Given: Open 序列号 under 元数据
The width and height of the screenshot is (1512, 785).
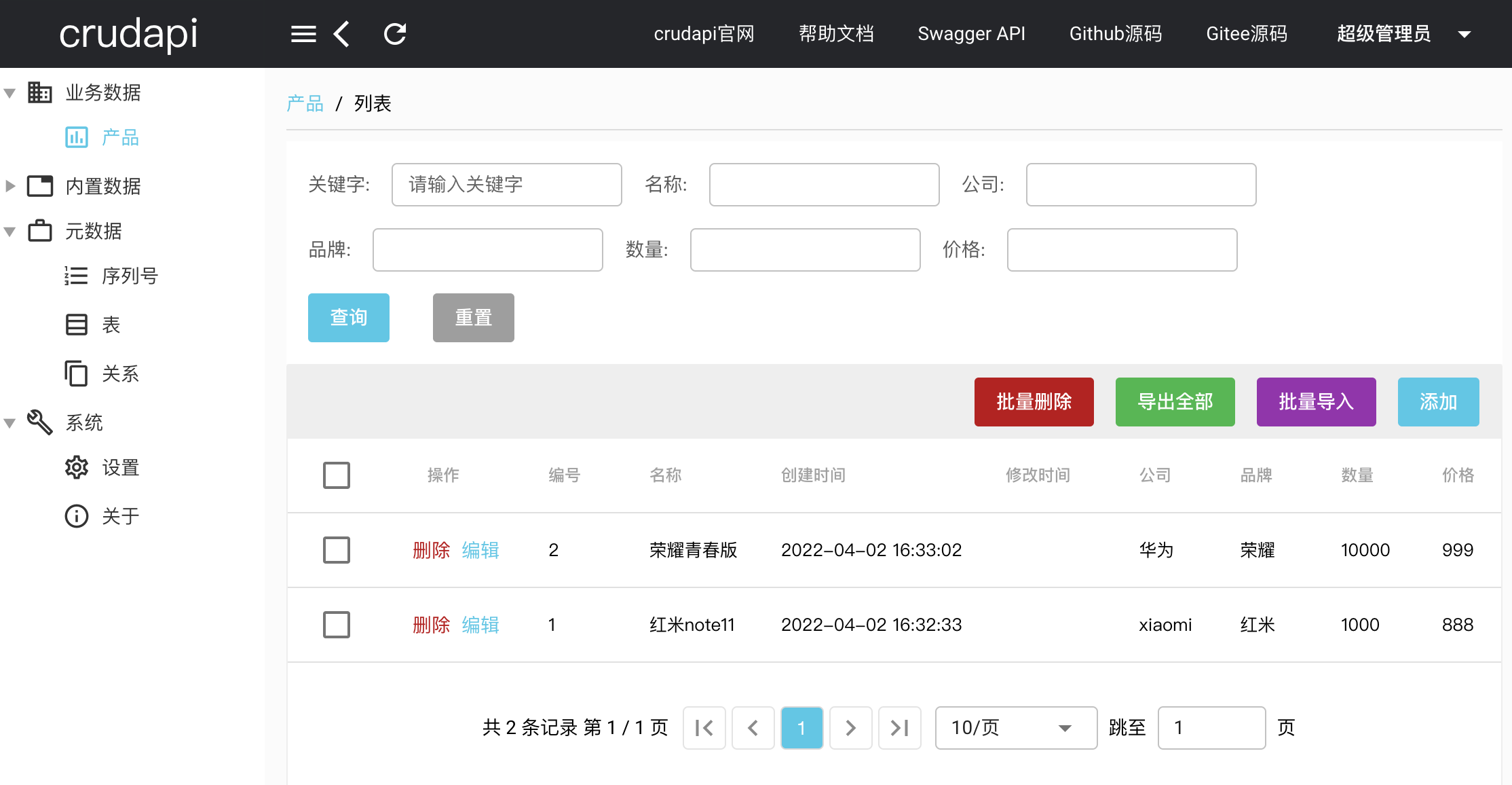Looking at the screenshot, I should 130,276.
